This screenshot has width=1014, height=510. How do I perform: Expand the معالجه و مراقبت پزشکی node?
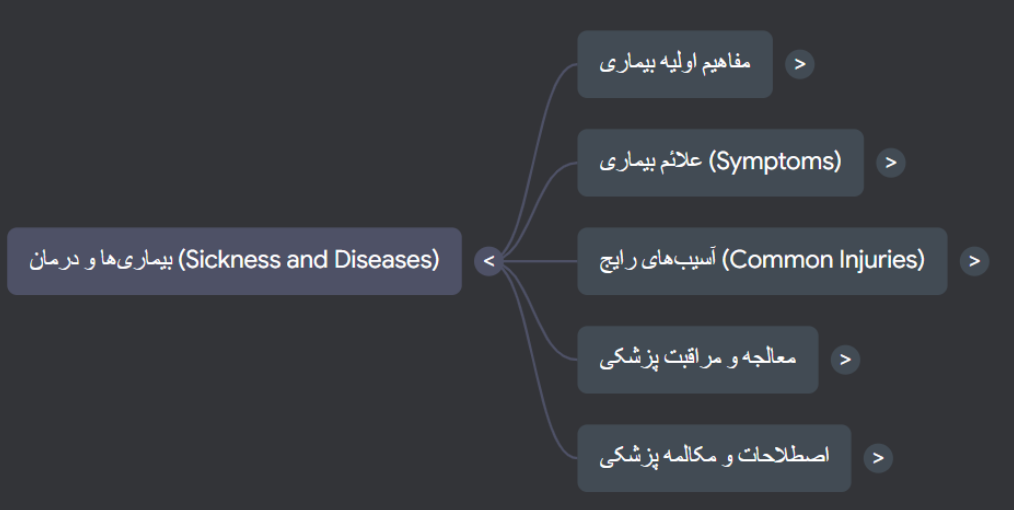[x=845, y=359]
